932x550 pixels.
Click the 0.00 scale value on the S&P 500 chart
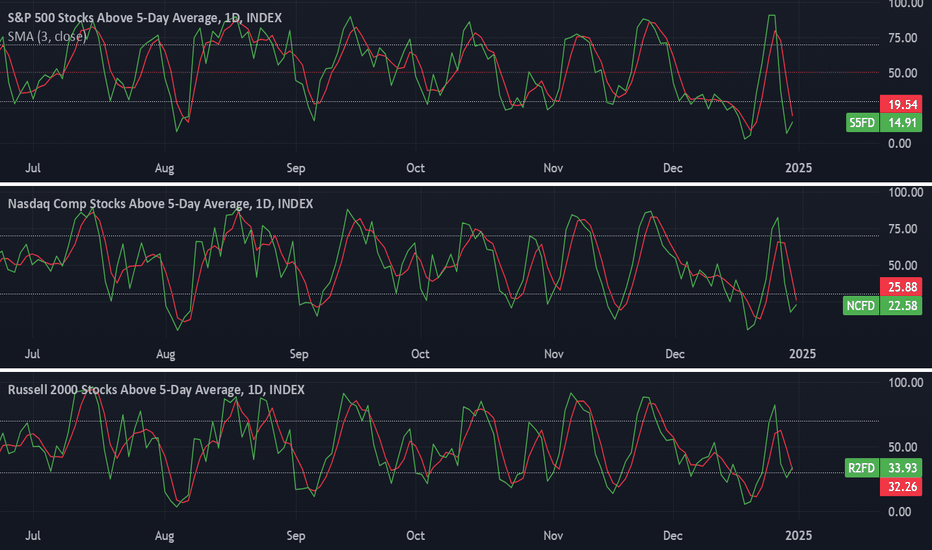click(x=899, y=143)
